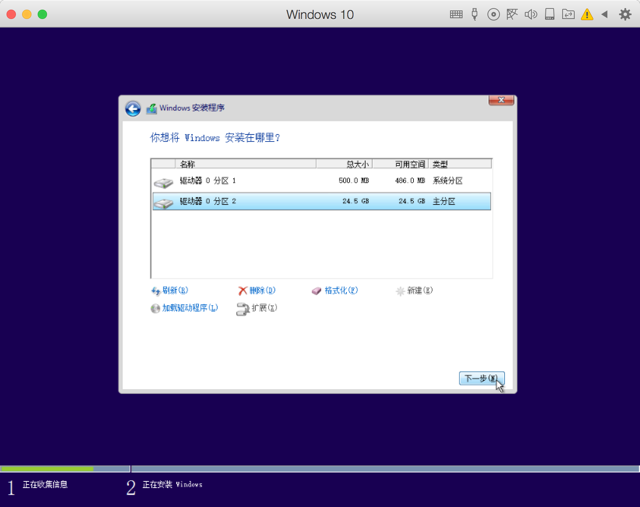Screen dimensions: 640x507
Task: Close the Windows setup dialog
Action: pos(501,100)
